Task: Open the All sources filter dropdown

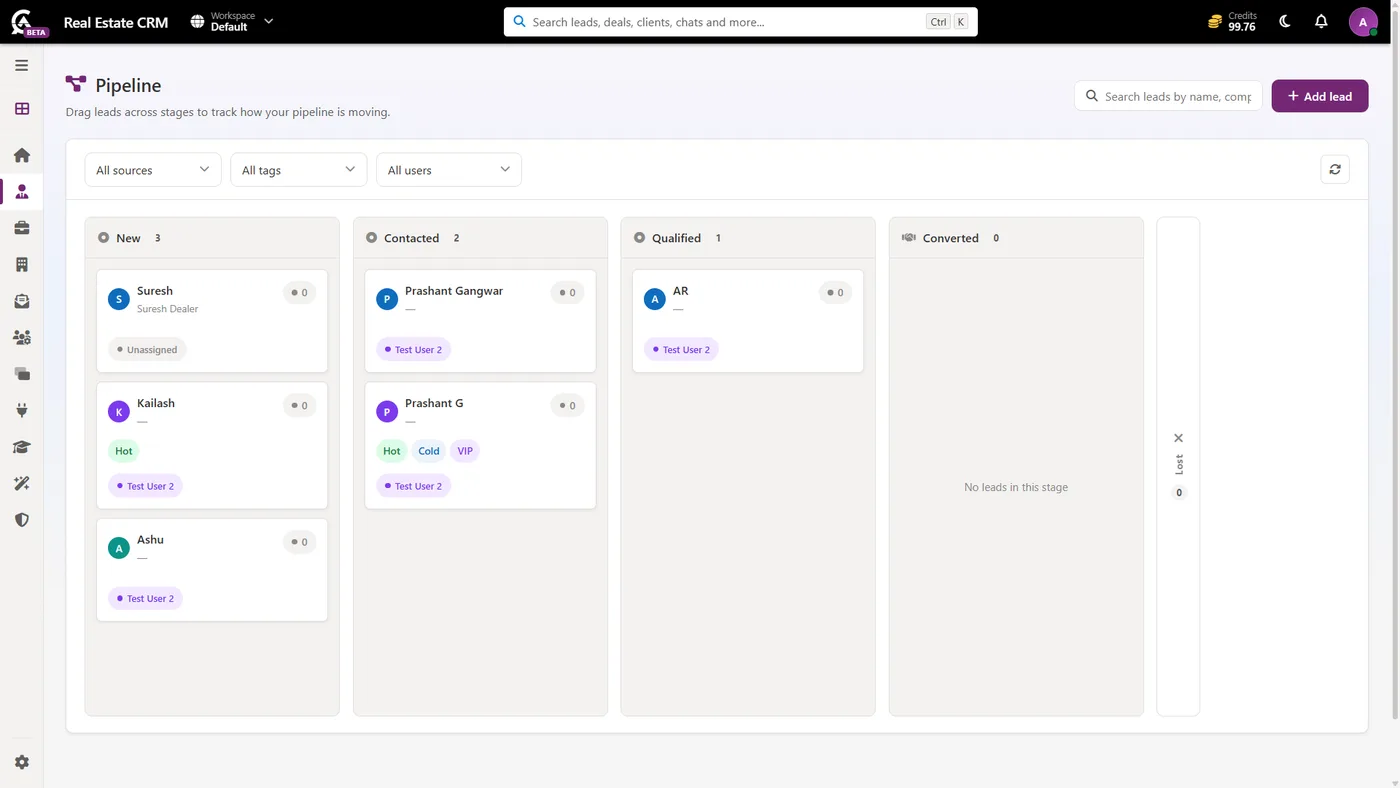Action: coord(153,170)
